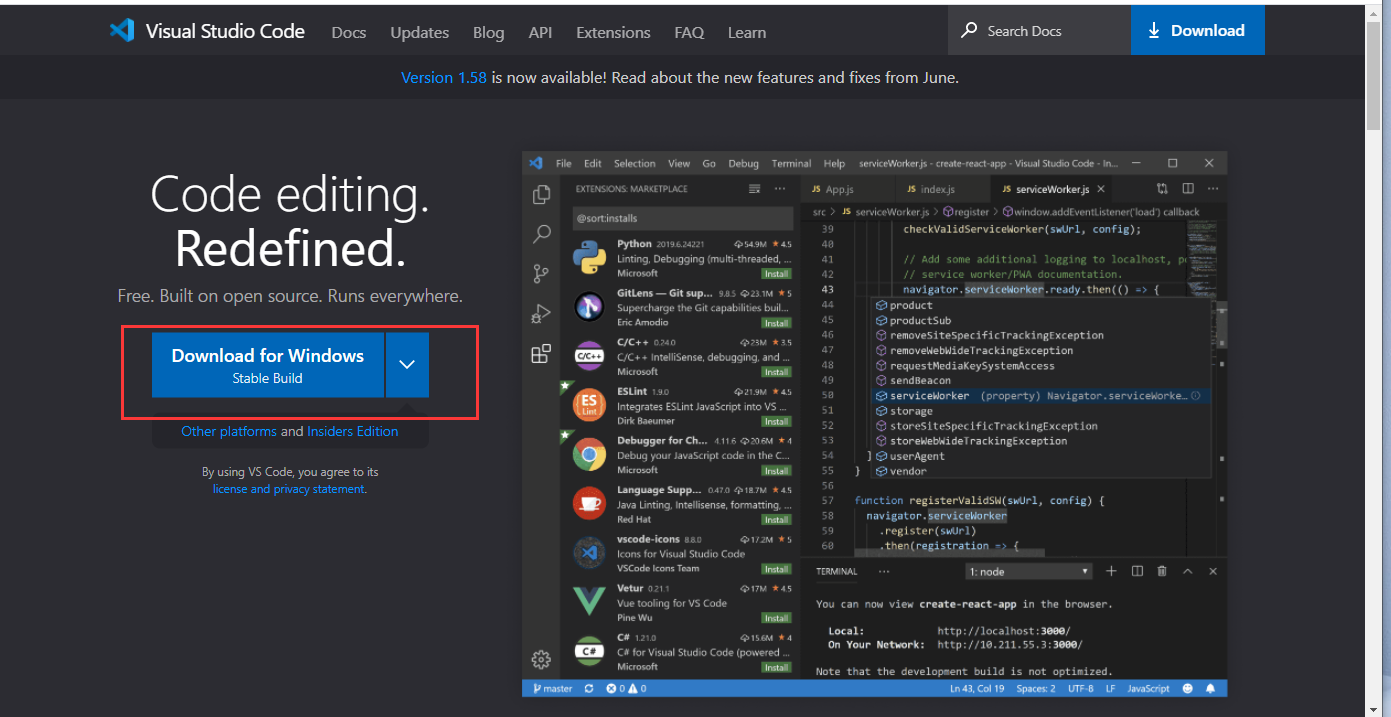Click 'Spaces: 2' in the status bar
Image resolution: width=1391 pixels, height=717 pixels.
pos(1036,689)
